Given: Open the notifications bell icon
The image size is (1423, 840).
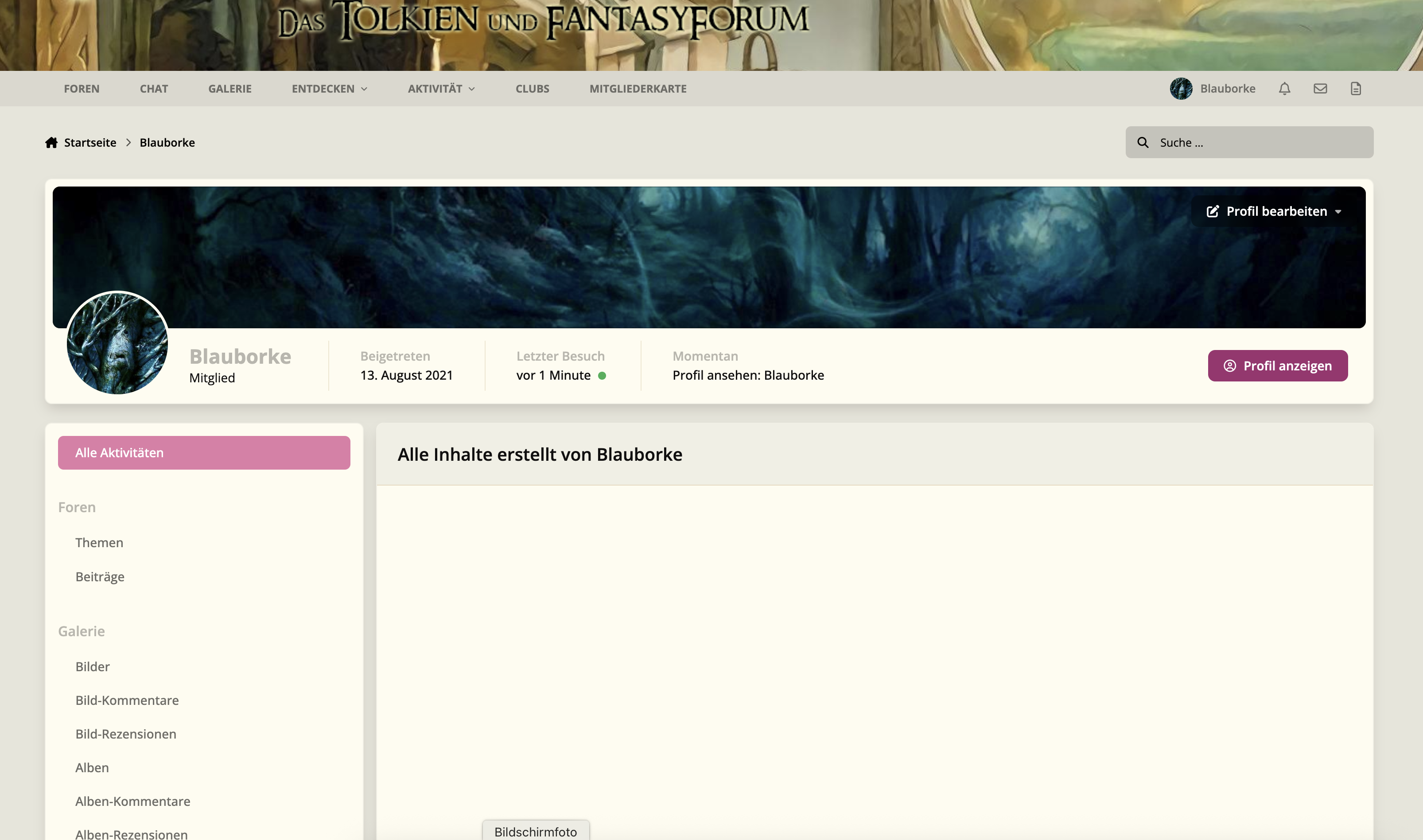Looking at the screenshot, I should 1284,89.
